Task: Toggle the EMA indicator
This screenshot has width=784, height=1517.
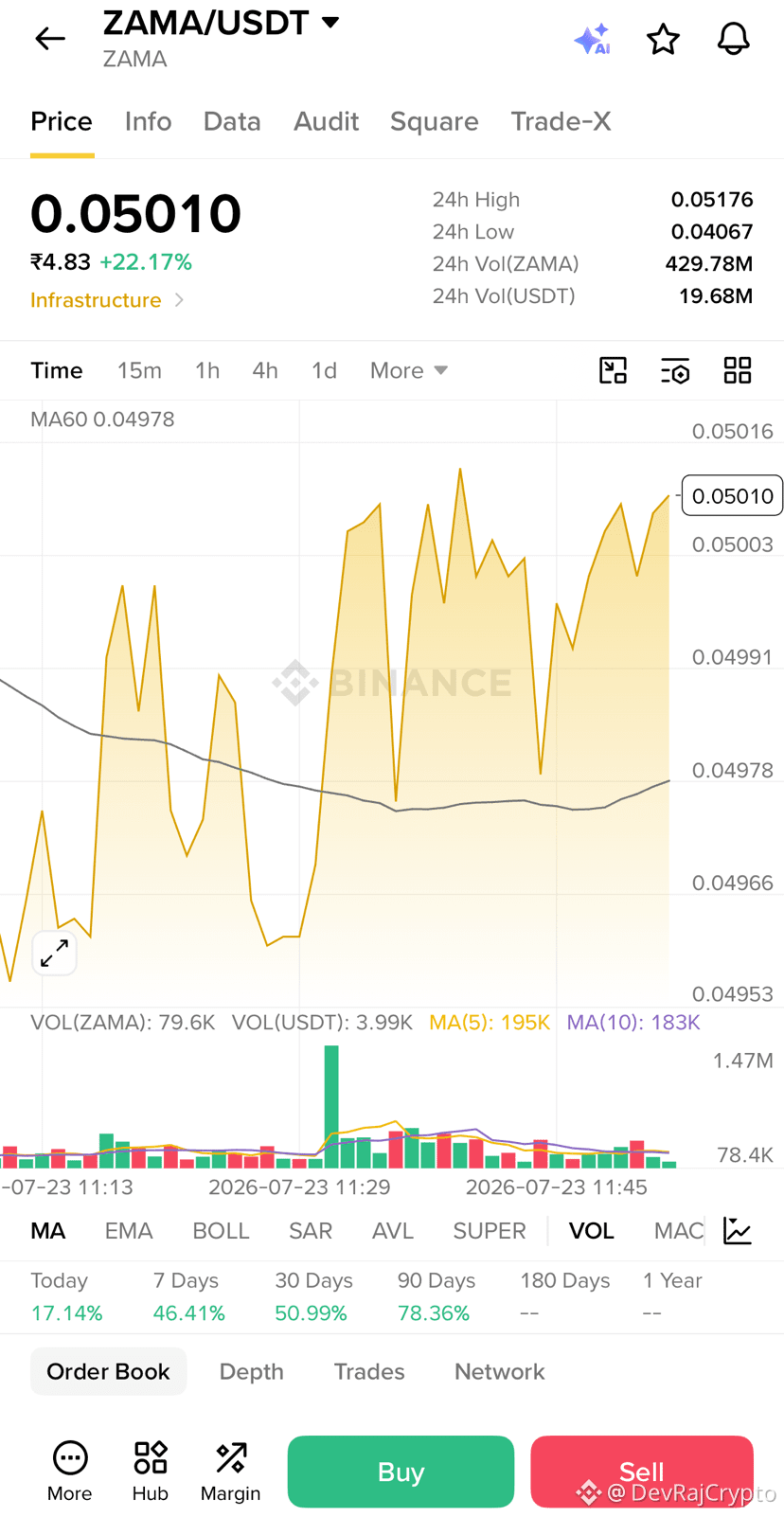Action: (129, 1230)
